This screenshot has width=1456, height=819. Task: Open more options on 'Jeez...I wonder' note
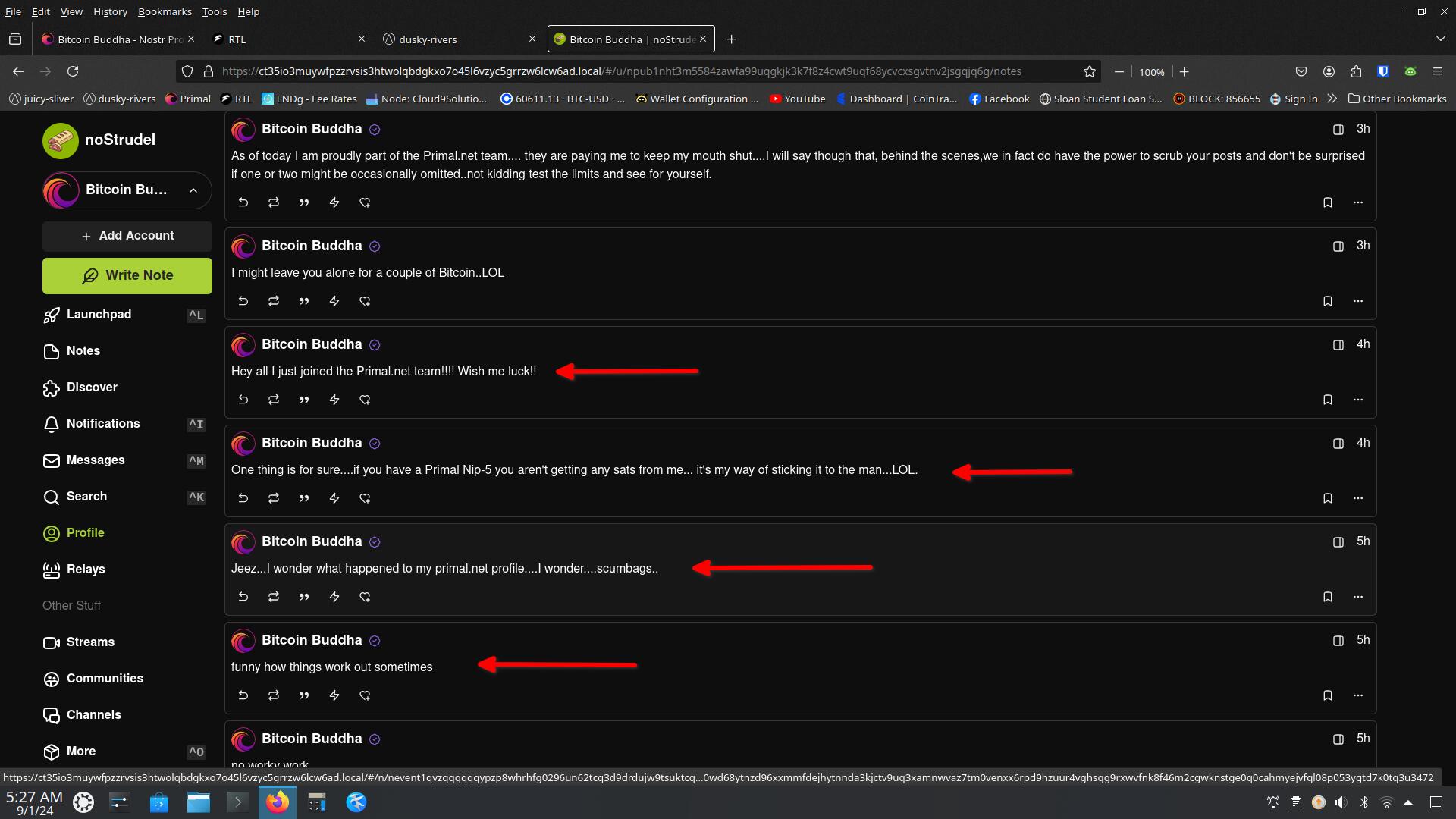click(1358, 597)
